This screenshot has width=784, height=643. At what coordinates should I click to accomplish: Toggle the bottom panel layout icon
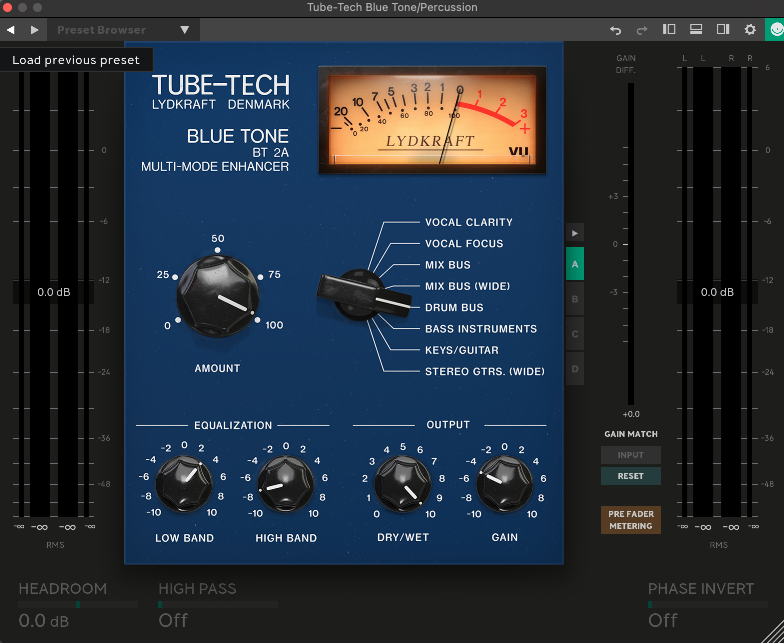[696, 30]
